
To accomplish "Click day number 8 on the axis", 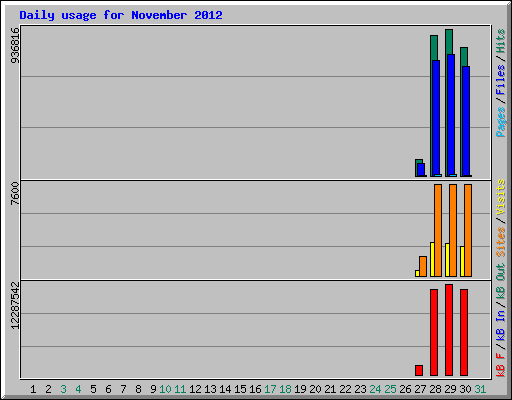I will pyautogui.click(x=138, y=389).
